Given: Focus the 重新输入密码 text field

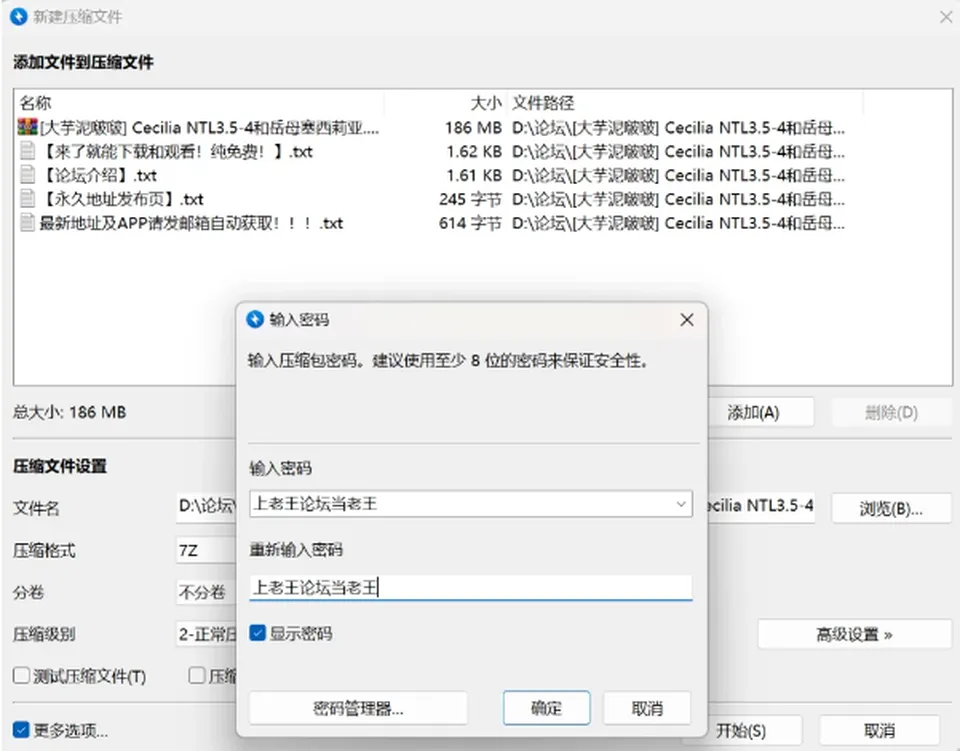Looking at the screenshot, I should coord(471,588).
